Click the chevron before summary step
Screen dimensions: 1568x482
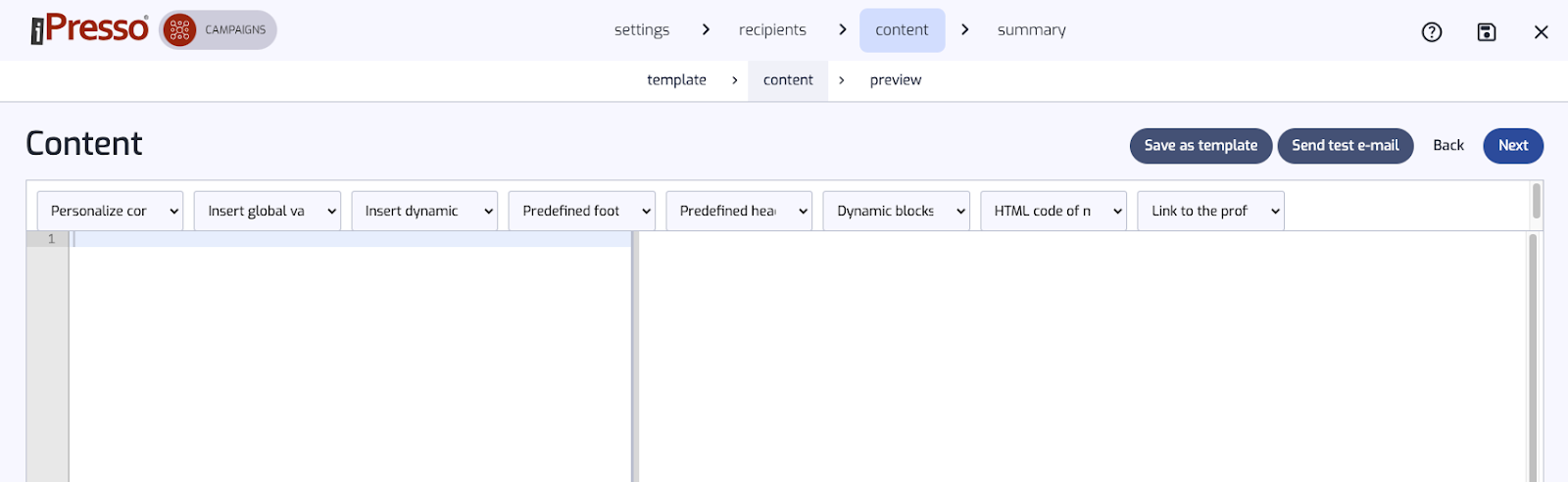pos(965,30)
